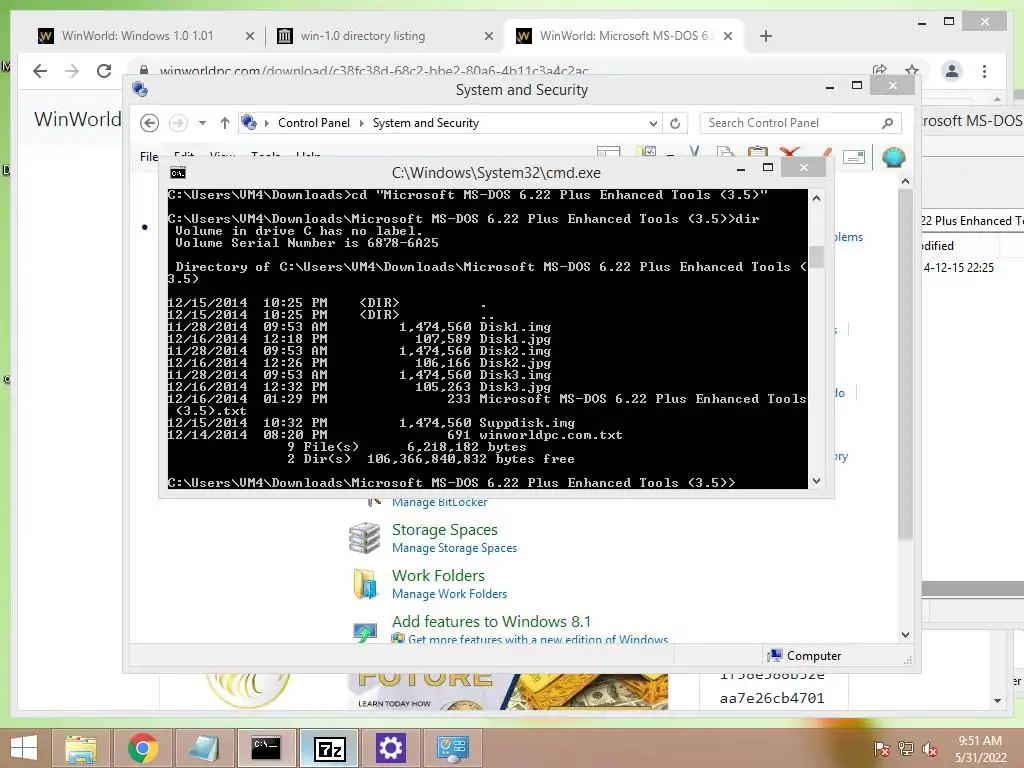1024x768 pixels.
Task: Click cmd.exe scrollbar down arrow
Action: click(816, 481)
